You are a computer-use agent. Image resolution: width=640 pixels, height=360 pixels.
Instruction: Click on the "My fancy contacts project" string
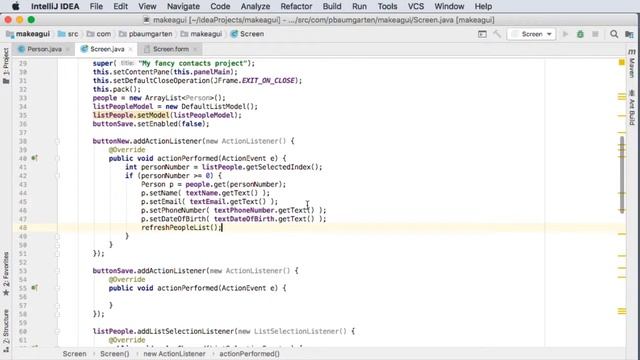click(193, 63)
